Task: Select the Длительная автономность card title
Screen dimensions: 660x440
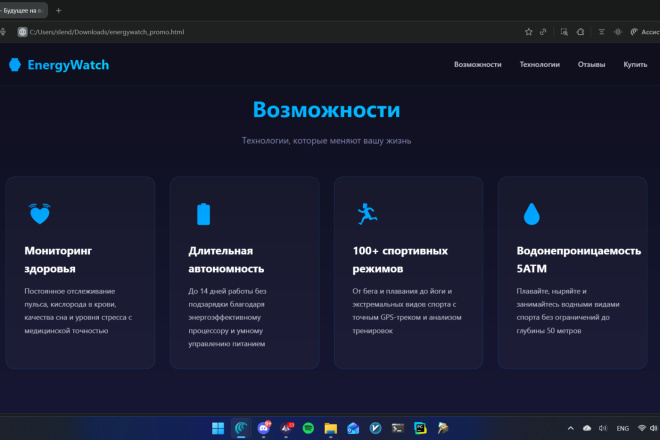Action: click(226, 260)
